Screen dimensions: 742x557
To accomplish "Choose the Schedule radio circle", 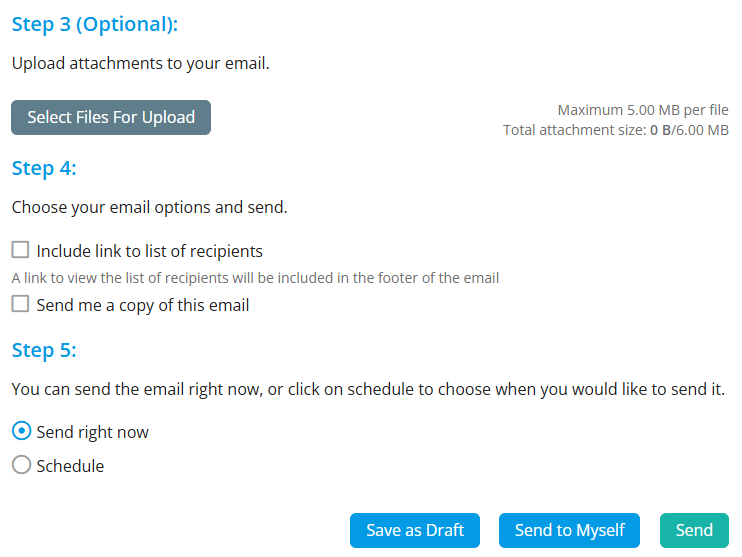I will pos(21,465).
